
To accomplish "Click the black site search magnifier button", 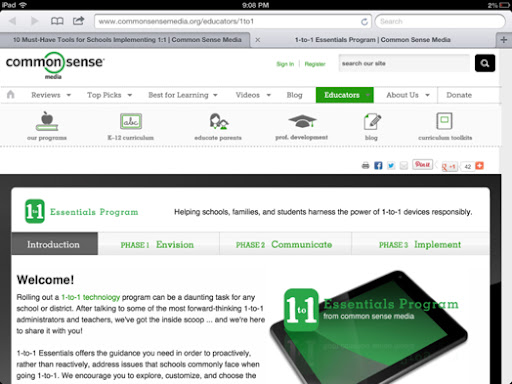I will pos(485,63).
